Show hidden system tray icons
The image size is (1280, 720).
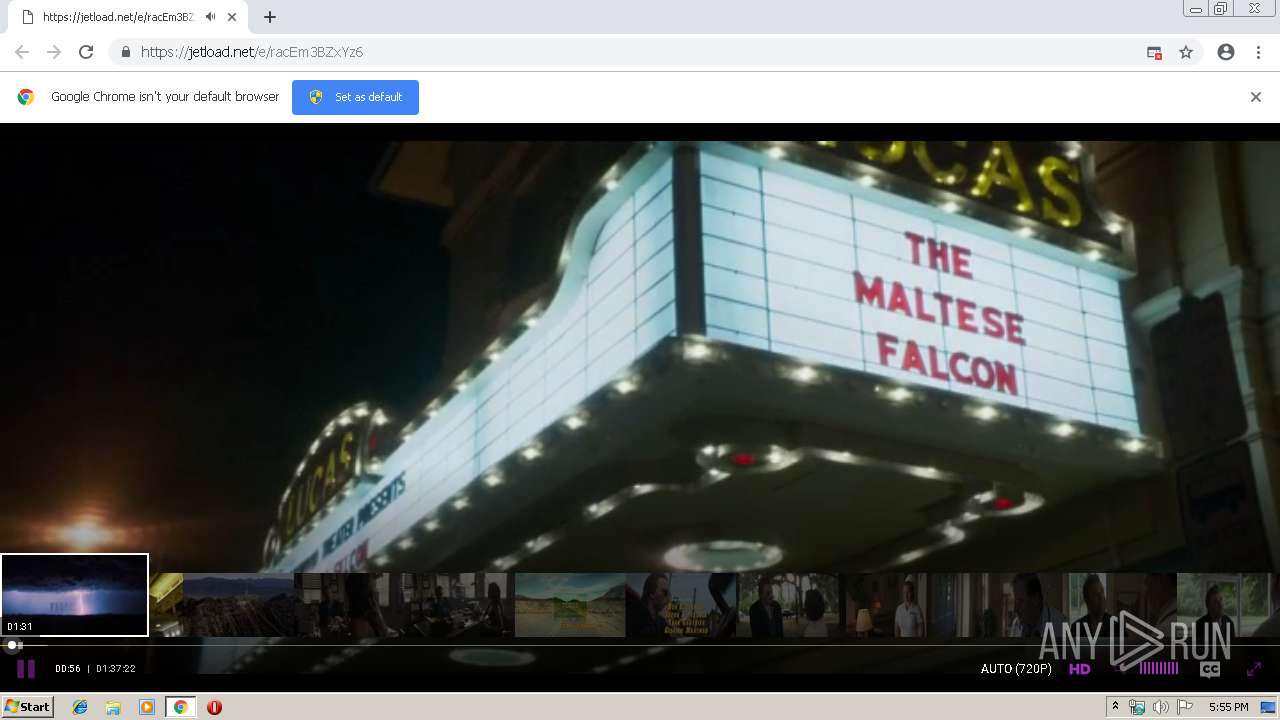point(1116,707)
